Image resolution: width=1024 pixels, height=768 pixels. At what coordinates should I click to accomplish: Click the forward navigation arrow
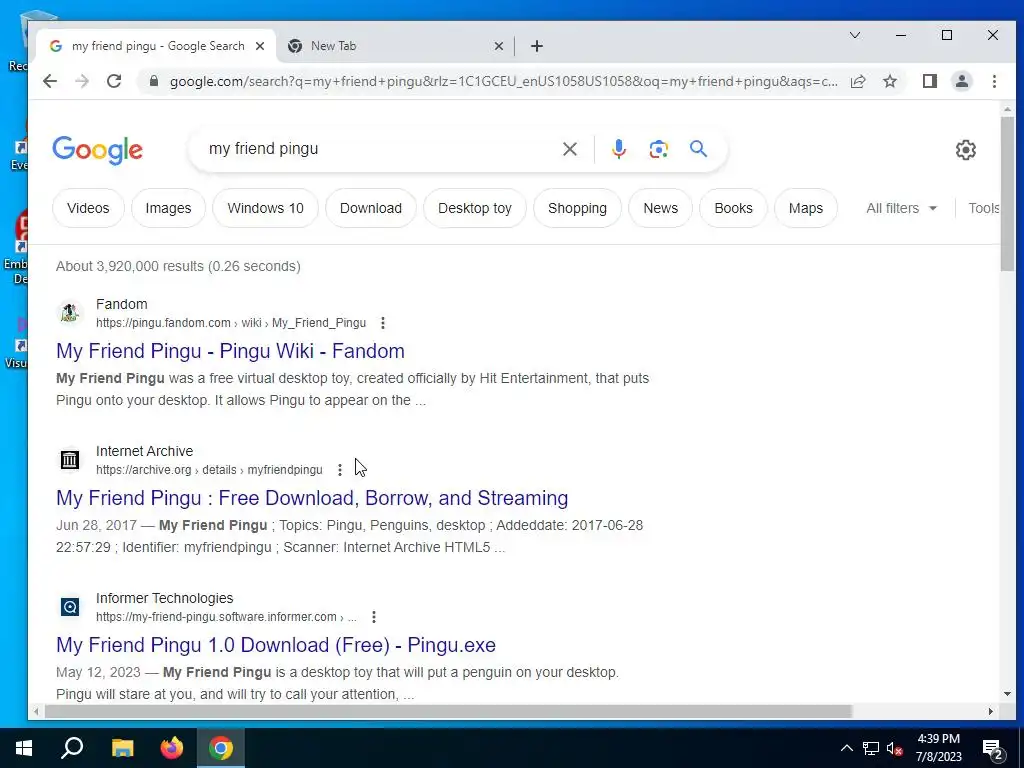coord(82,81)
